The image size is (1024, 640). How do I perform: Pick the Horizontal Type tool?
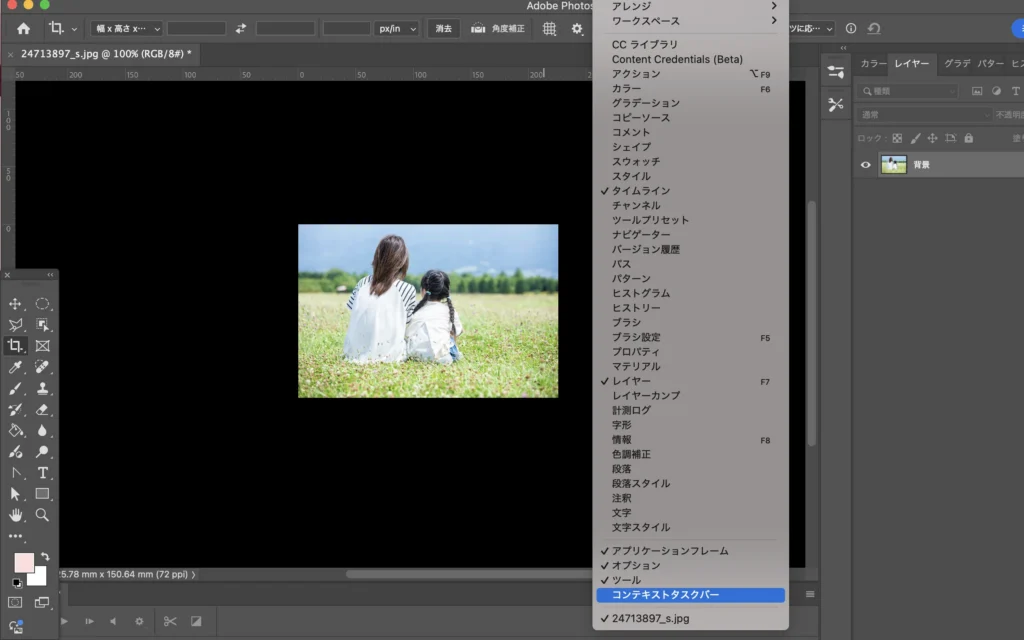pyautogui.click(x=43, y=472)
